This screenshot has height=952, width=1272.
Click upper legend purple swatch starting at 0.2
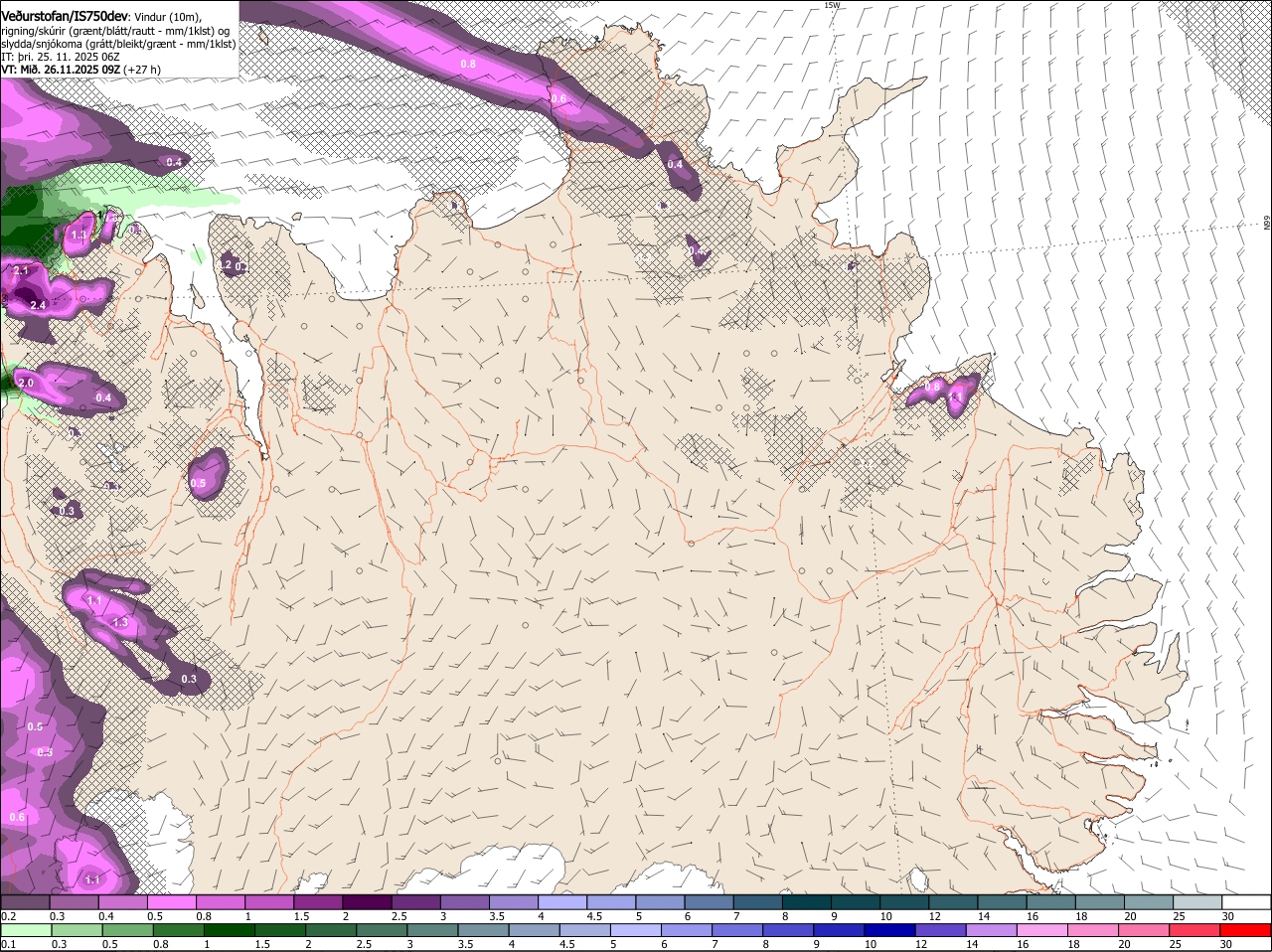25,901
